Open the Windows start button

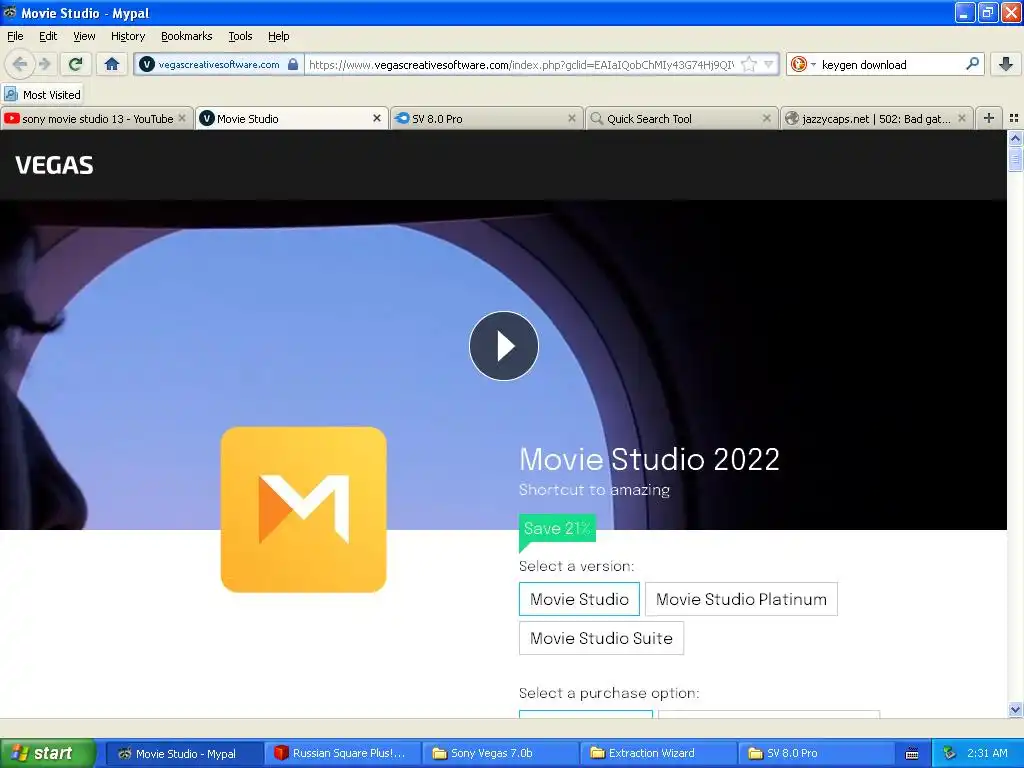click(x=48, y=753)
